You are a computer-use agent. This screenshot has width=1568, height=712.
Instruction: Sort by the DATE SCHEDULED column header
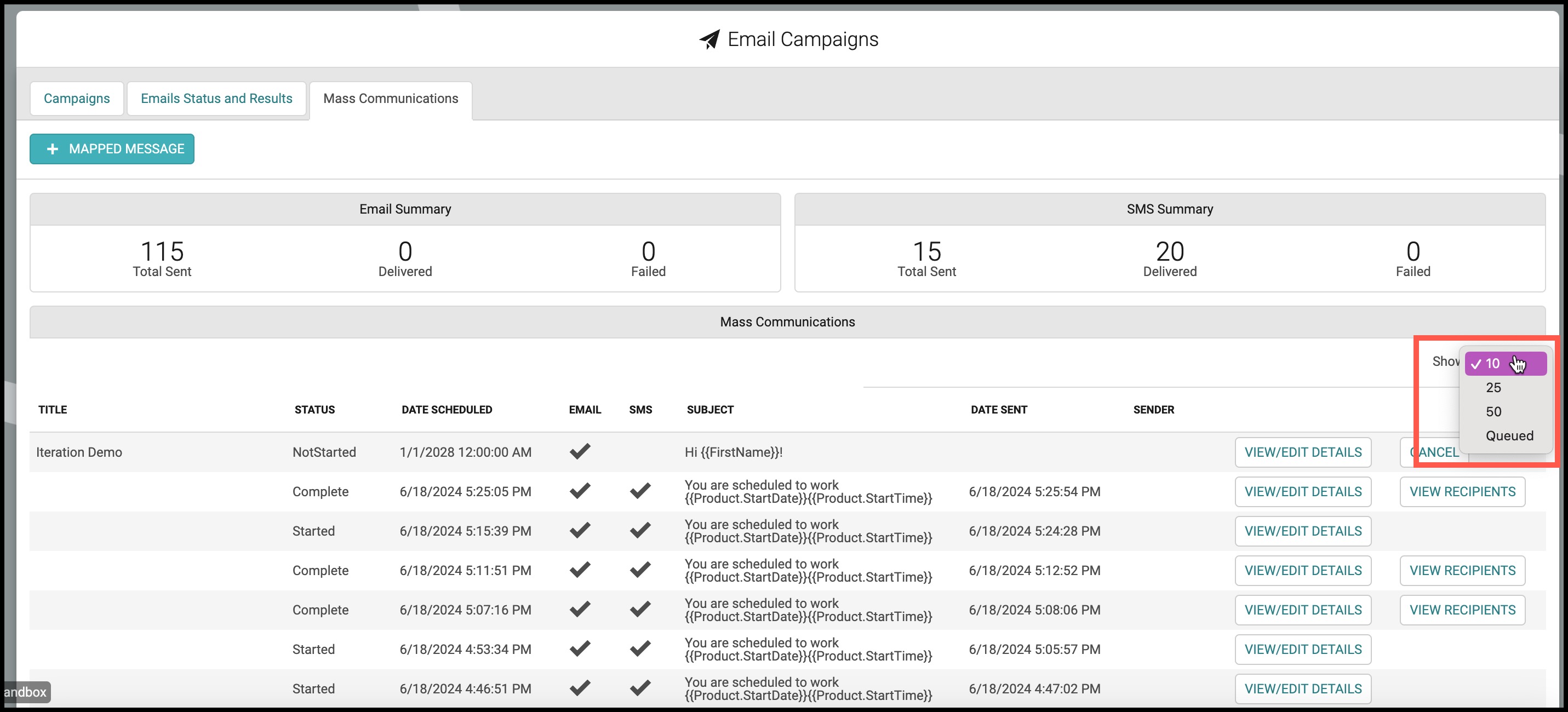[x=447, y=410]
